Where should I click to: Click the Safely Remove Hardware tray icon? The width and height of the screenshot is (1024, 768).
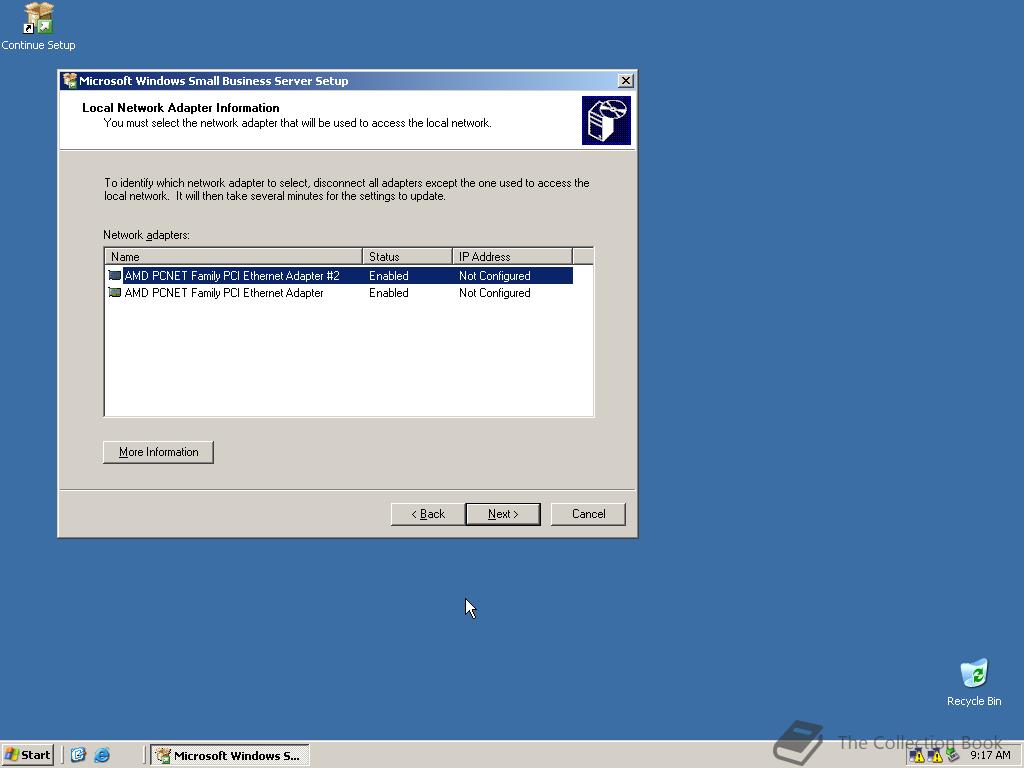pos(952,756)
